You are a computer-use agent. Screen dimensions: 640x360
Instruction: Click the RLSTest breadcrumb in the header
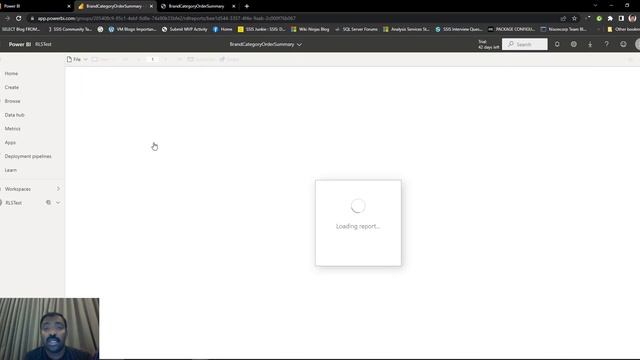(43, 44)
